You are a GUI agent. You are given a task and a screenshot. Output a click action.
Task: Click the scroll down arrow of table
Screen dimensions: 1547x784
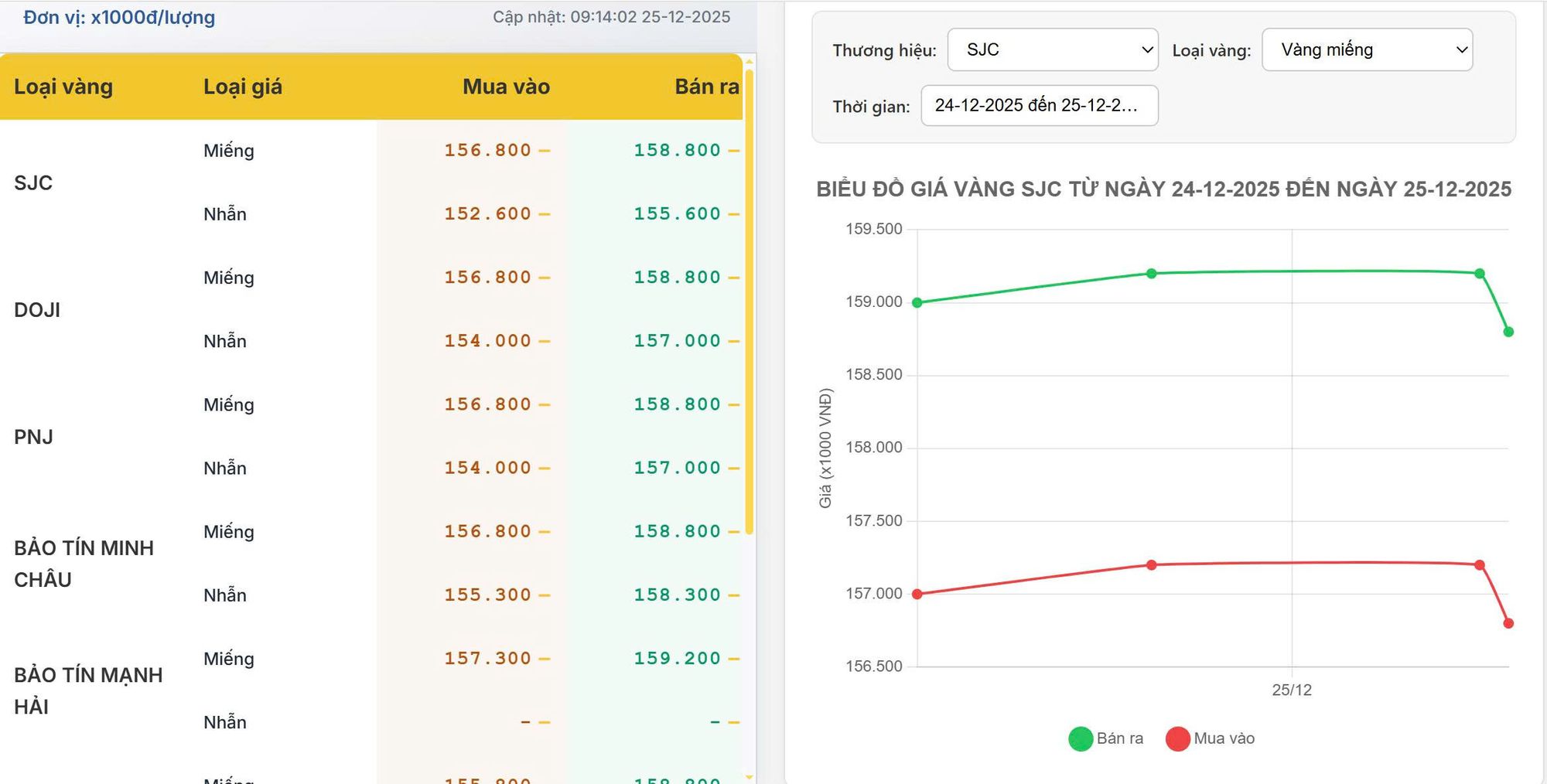click(749, 776)
